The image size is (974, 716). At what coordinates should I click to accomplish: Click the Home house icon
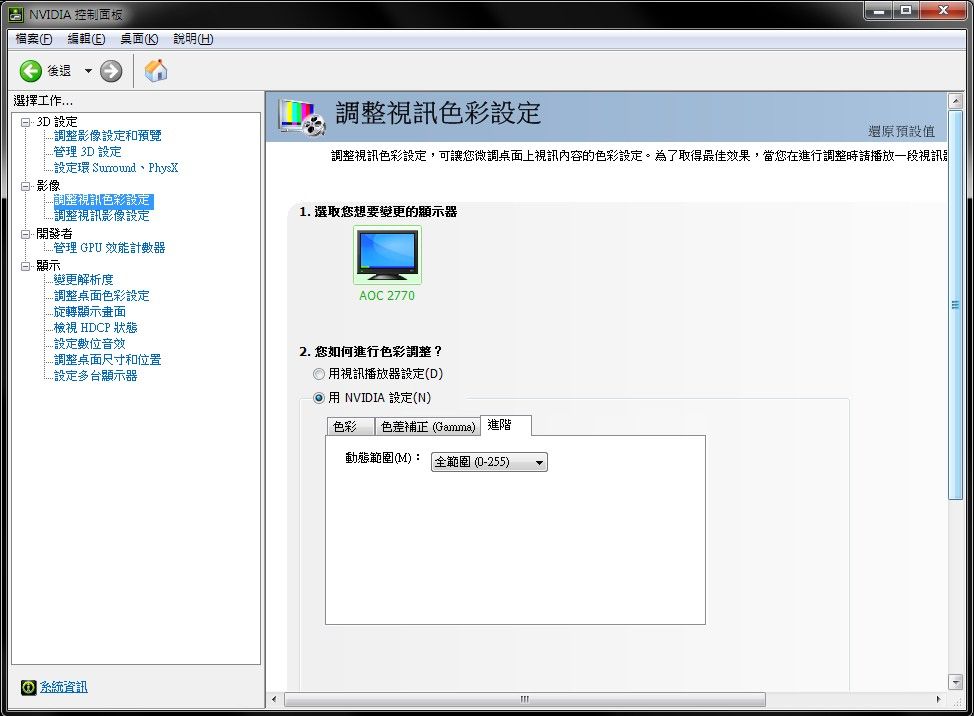coord(156,71)
